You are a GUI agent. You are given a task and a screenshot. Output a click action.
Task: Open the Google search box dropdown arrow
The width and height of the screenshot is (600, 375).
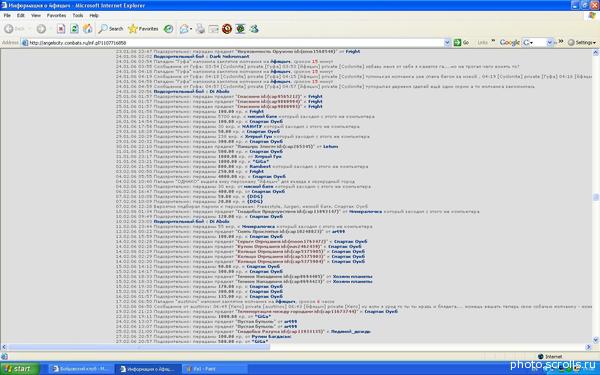point(549,42)
